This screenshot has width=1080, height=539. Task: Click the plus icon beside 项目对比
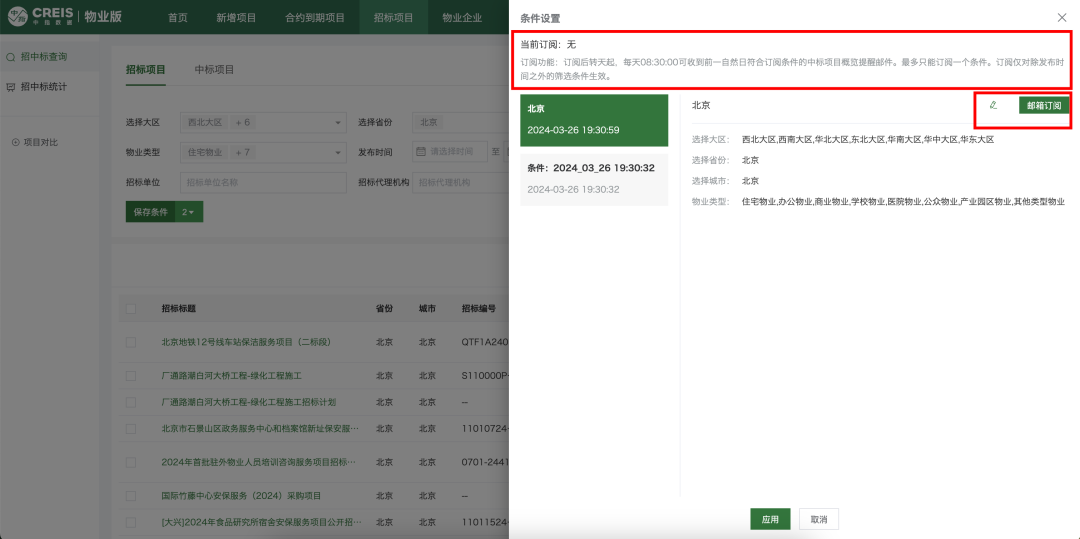tap(15, 142)
